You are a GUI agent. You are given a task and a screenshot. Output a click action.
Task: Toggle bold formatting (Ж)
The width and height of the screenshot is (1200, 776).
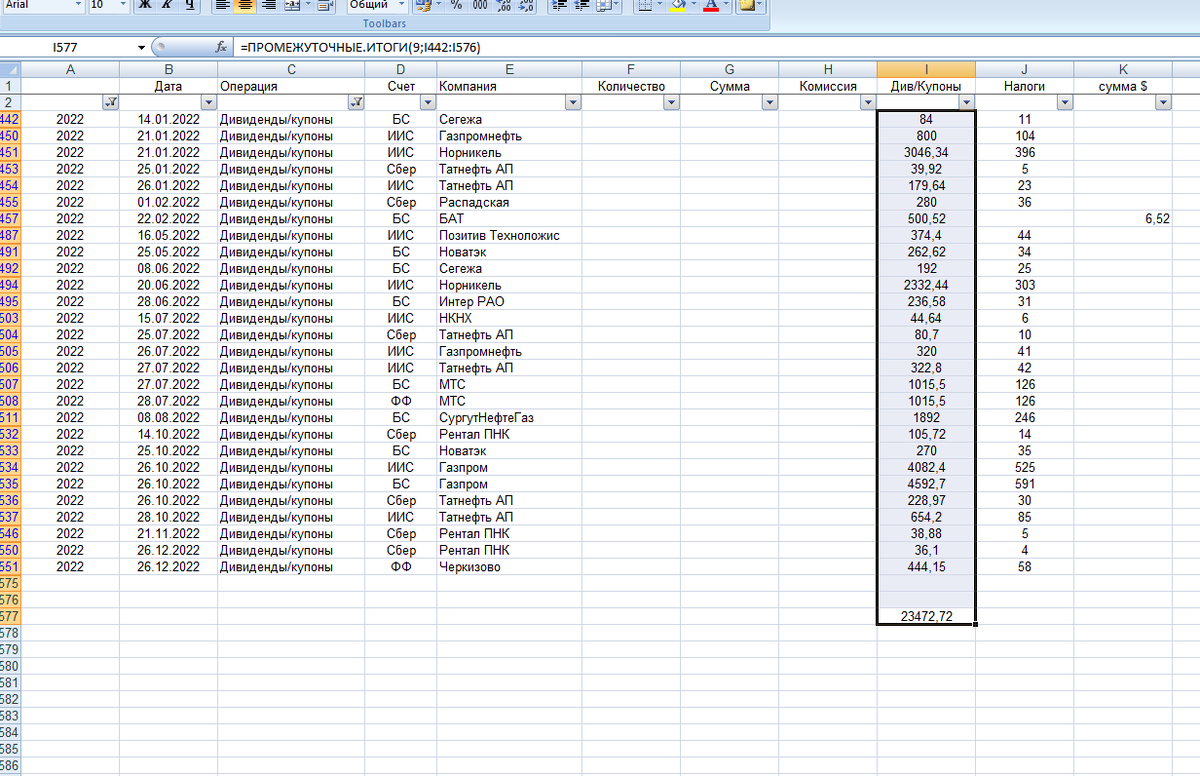coord(145,5)
